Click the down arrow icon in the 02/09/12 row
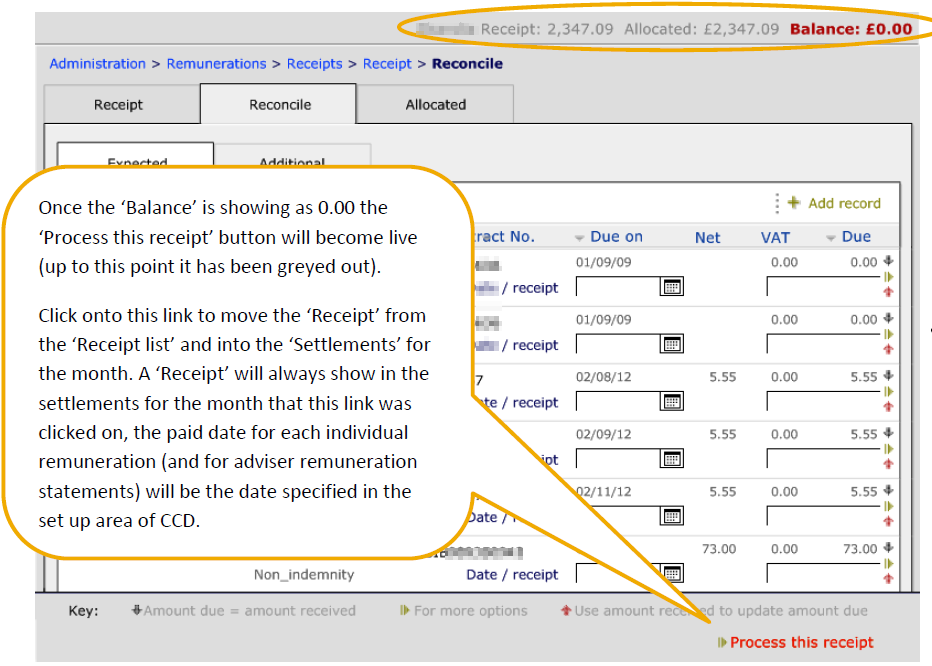The width and height of the screenshot is (932, 666). point(889,432)
